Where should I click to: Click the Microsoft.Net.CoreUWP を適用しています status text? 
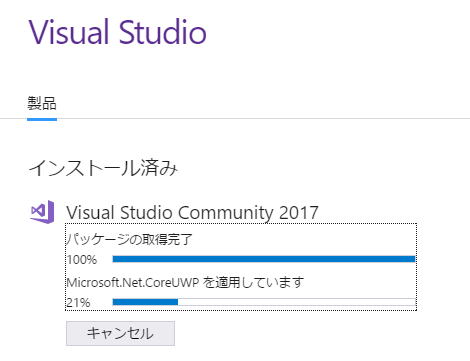click(x=185, y=283)
